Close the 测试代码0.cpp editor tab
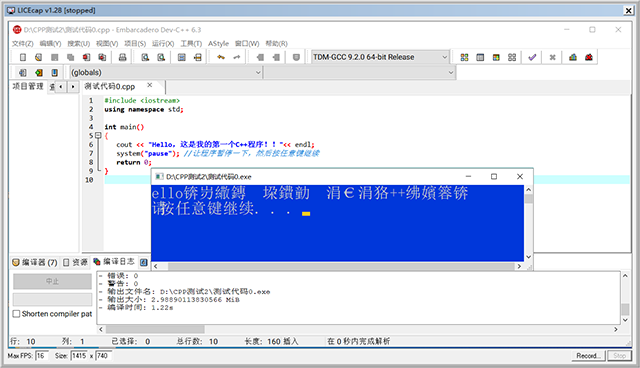The height and width of the screenshot is (368, 640). click(150, 85)
